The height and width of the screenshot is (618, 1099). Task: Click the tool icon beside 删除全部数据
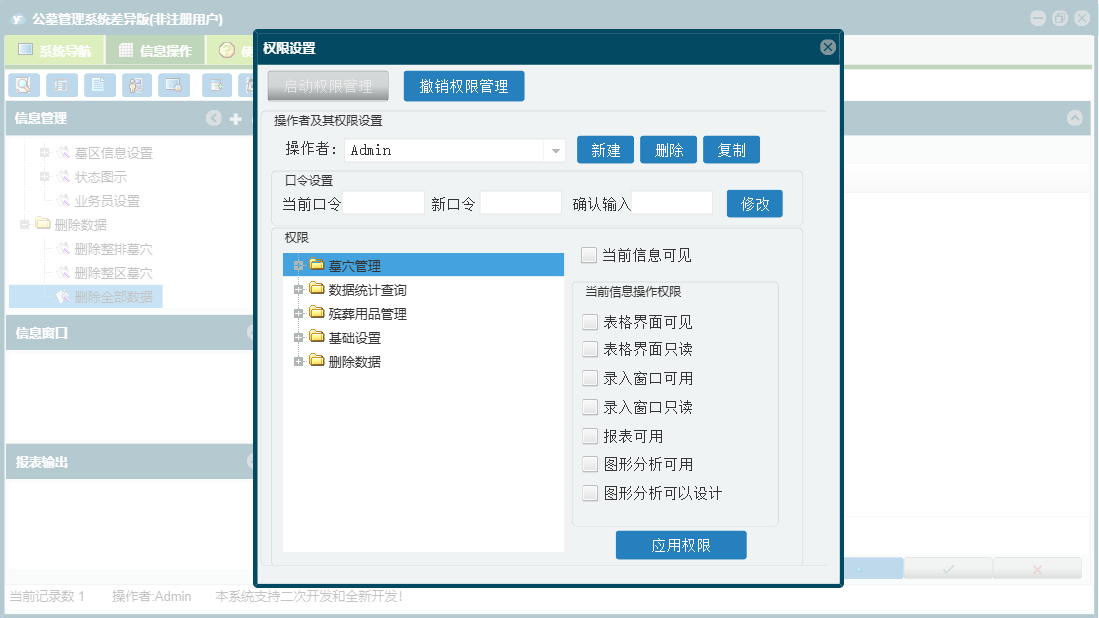point(64,296)
